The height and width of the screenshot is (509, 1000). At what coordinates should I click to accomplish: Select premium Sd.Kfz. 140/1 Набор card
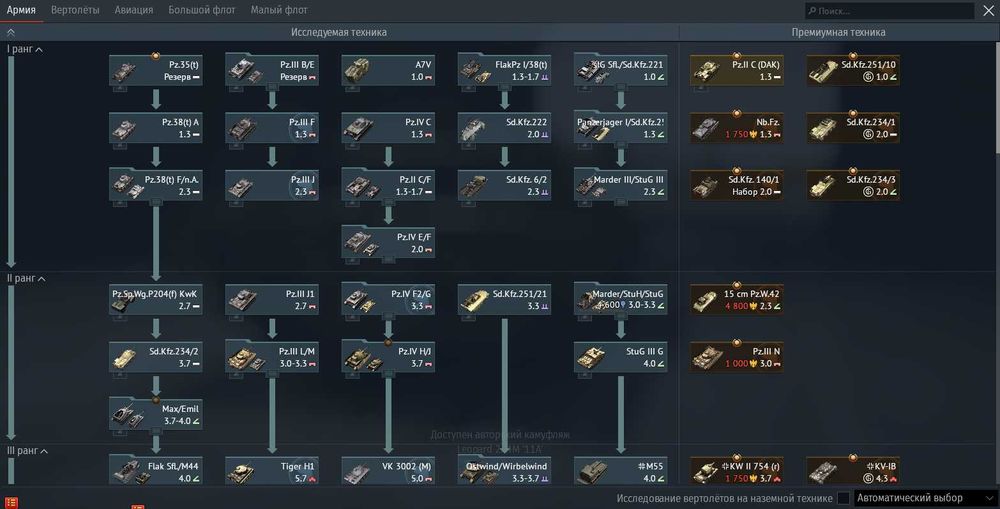[x=737, y=185]
